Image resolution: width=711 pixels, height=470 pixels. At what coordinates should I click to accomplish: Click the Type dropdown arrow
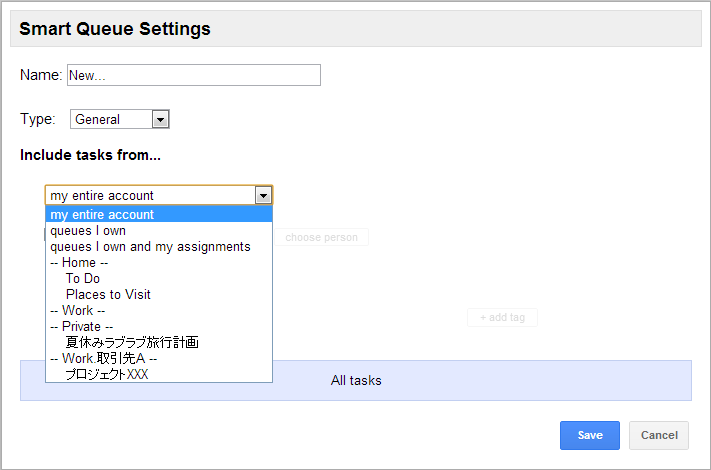point(161,119)
